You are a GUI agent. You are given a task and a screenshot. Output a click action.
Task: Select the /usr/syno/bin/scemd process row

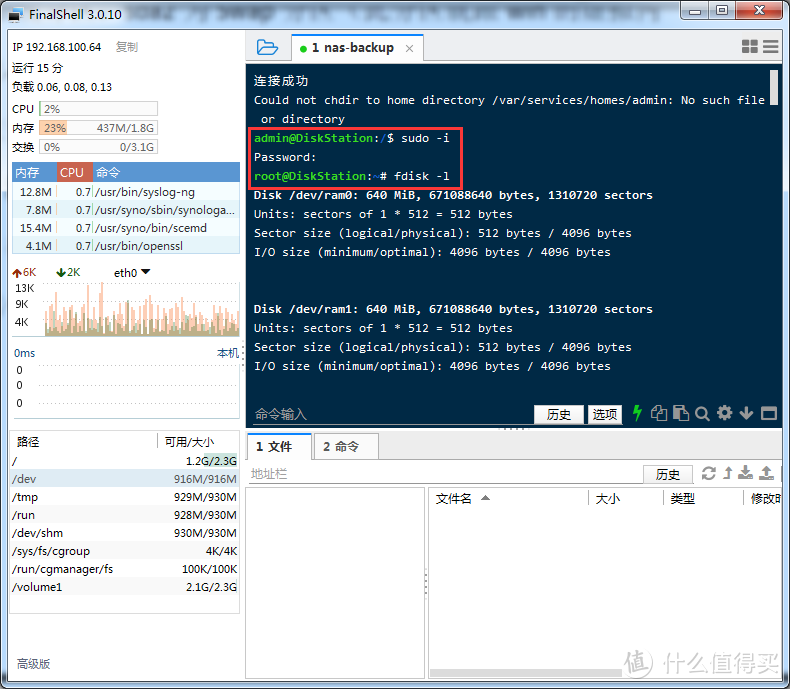click(x=126, y=228)
